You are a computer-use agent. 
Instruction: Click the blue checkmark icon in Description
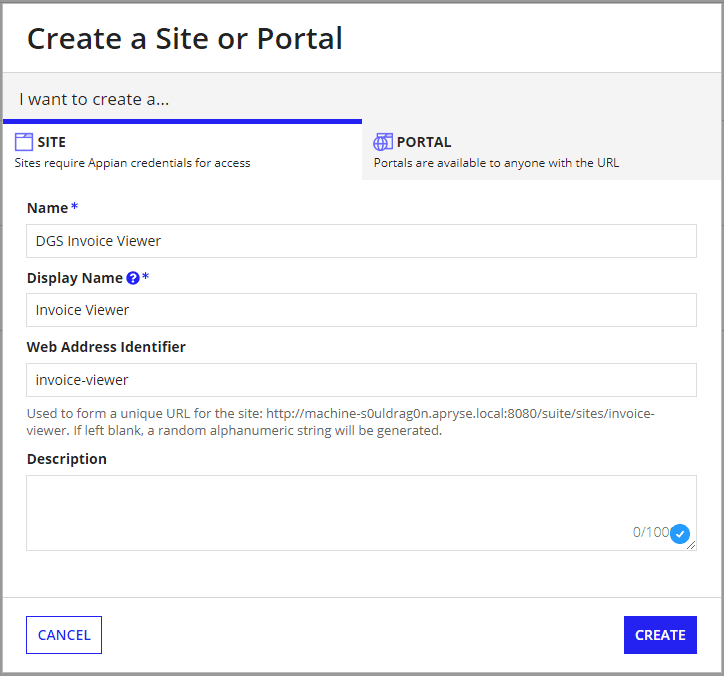pyautogui.click(x=681, y=534)
